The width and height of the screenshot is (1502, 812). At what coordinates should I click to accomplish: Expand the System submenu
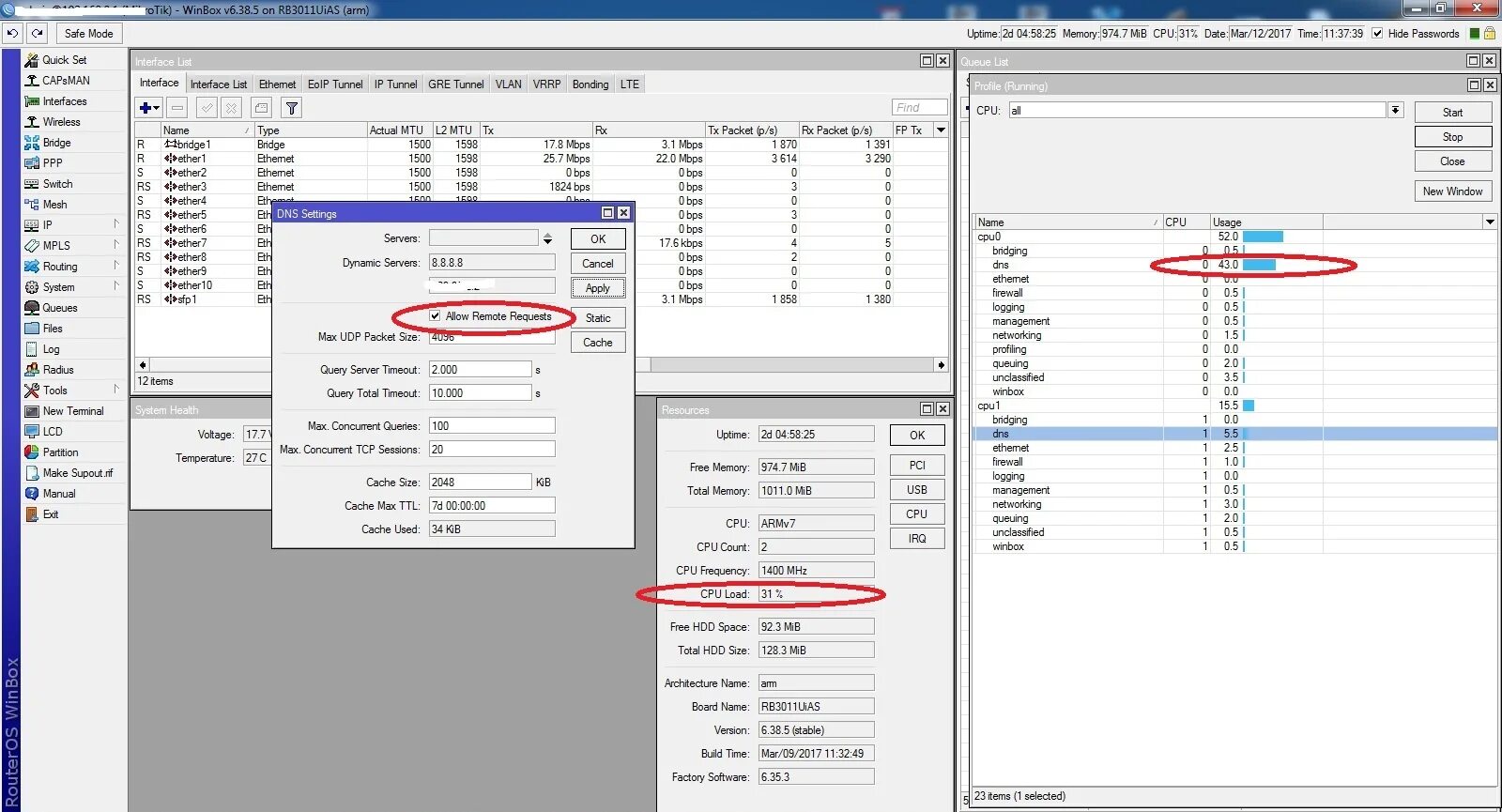coord(116,286)
